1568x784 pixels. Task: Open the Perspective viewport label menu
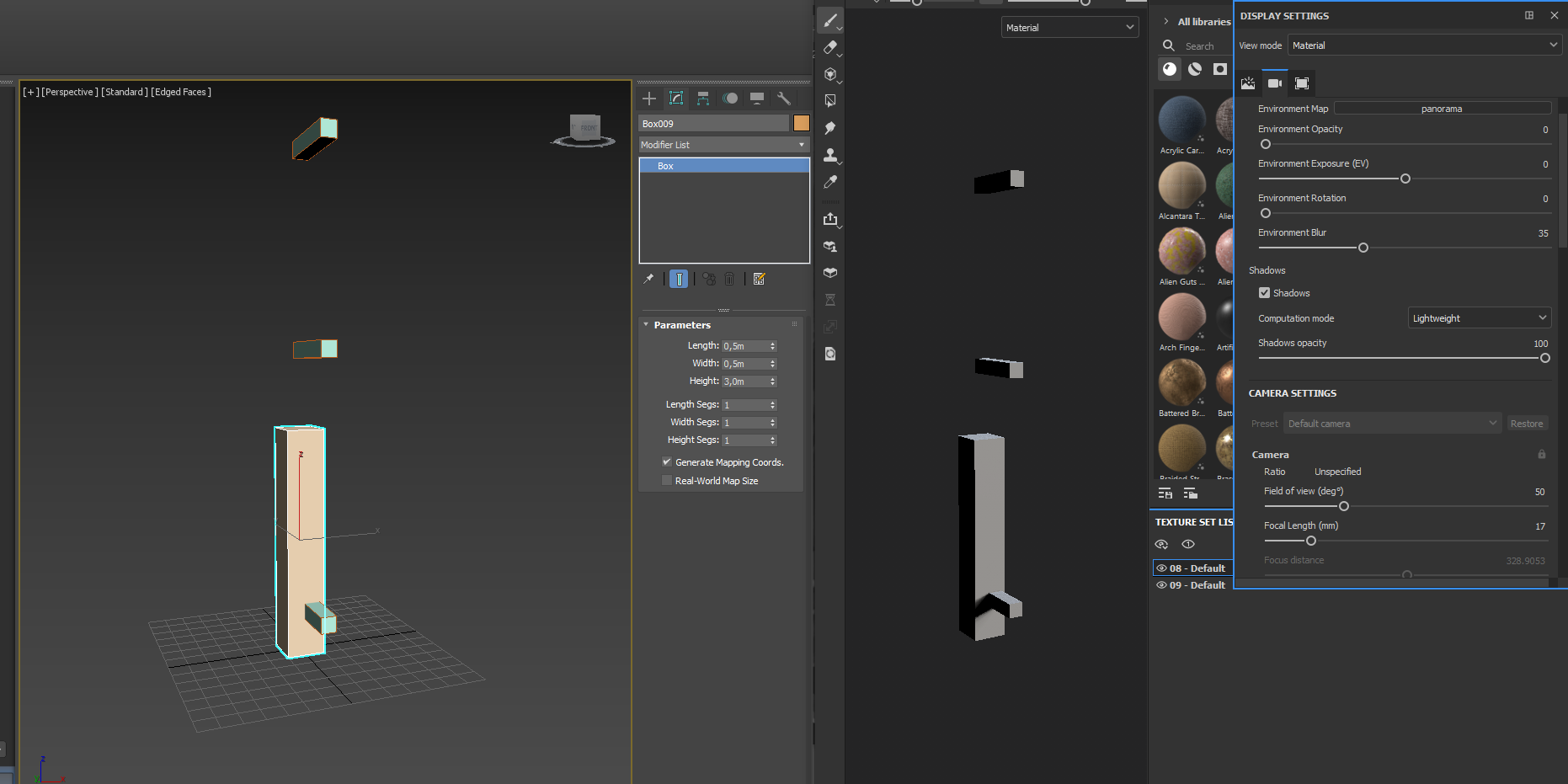68,92
